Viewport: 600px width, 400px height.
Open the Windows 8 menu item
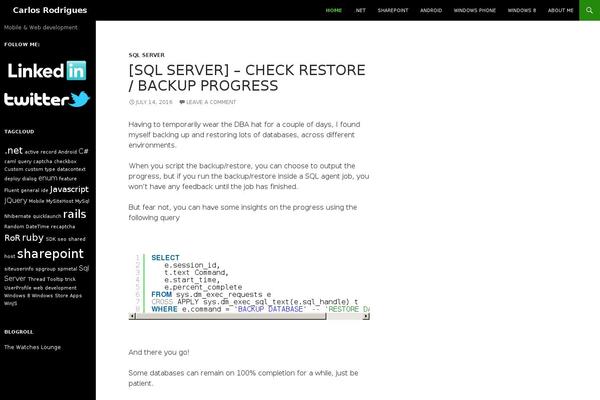(522, 10)
